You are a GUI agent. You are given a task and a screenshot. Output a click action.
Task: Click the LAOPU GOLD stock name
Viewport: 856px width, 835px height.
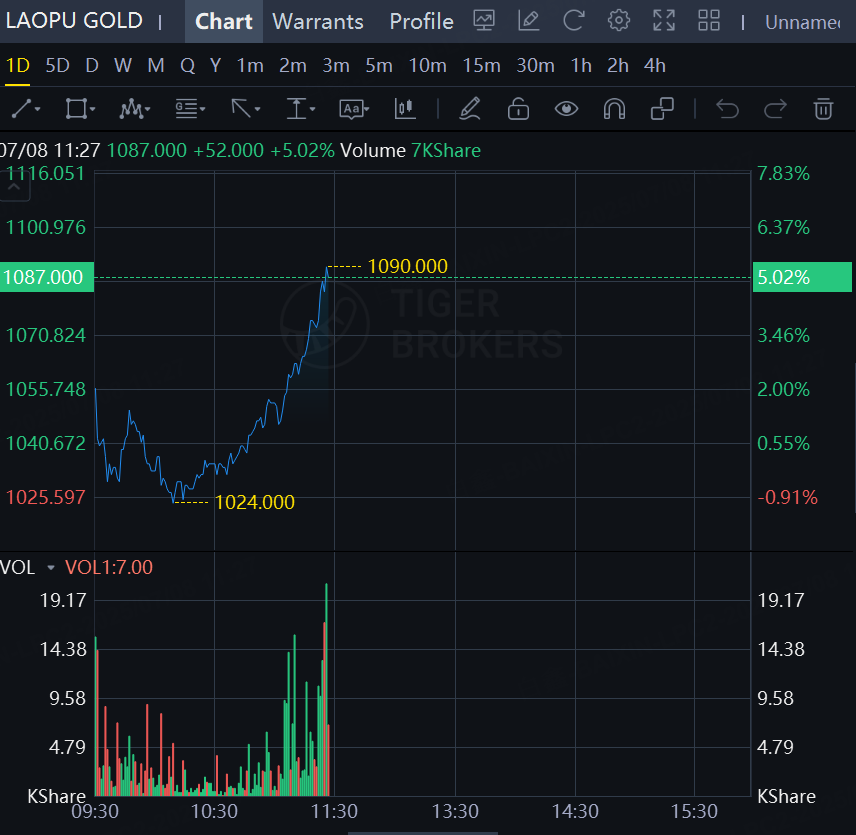pos(74,21)
